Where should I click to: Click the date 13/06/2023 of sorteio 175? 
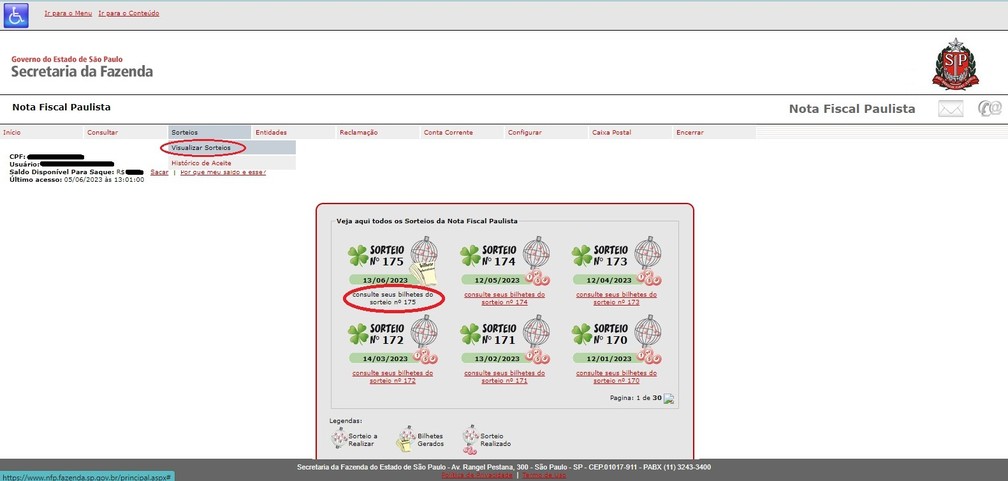click(x=385, y=280)
